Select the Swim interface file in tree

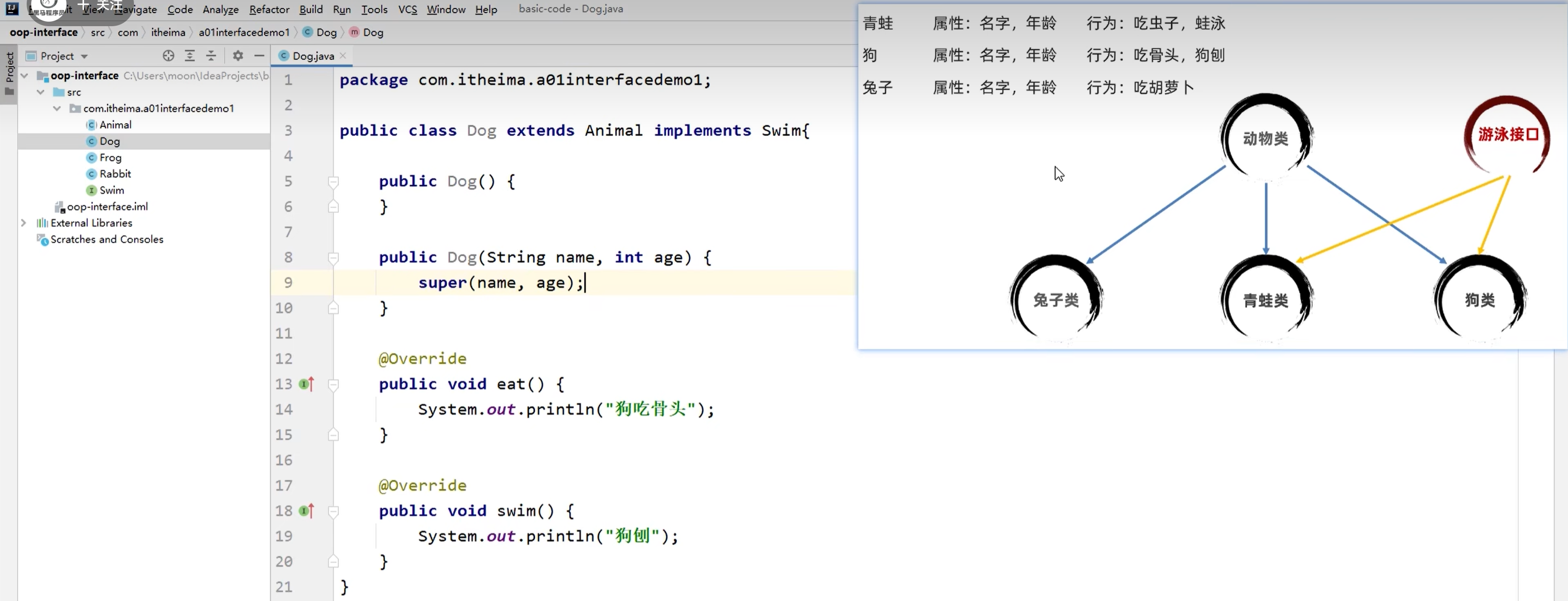pos(111,190)
